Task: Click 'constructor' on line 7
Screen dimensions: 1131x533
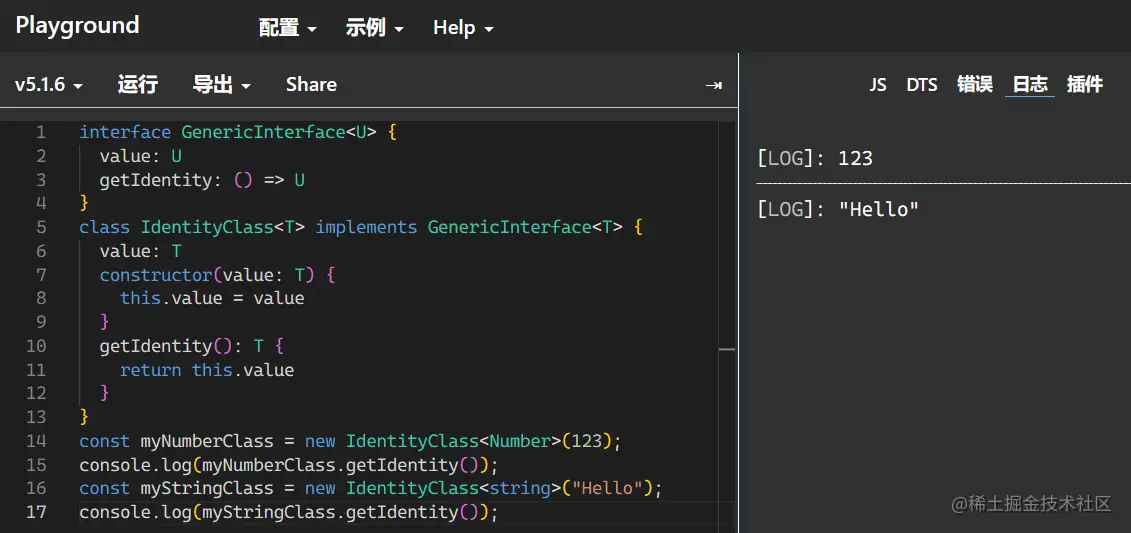Action: click(156, 275)
